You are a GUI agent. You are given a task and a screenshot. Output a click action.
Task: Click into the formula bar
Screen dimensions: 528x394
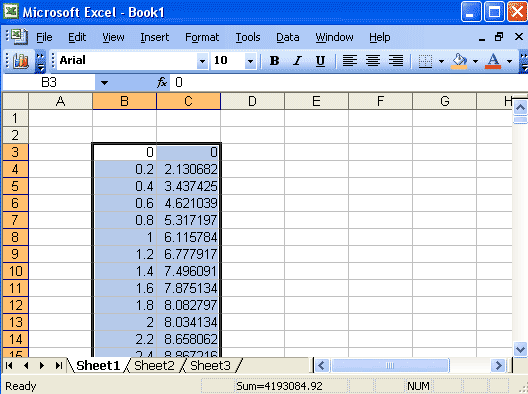click(x=349, y=83)
